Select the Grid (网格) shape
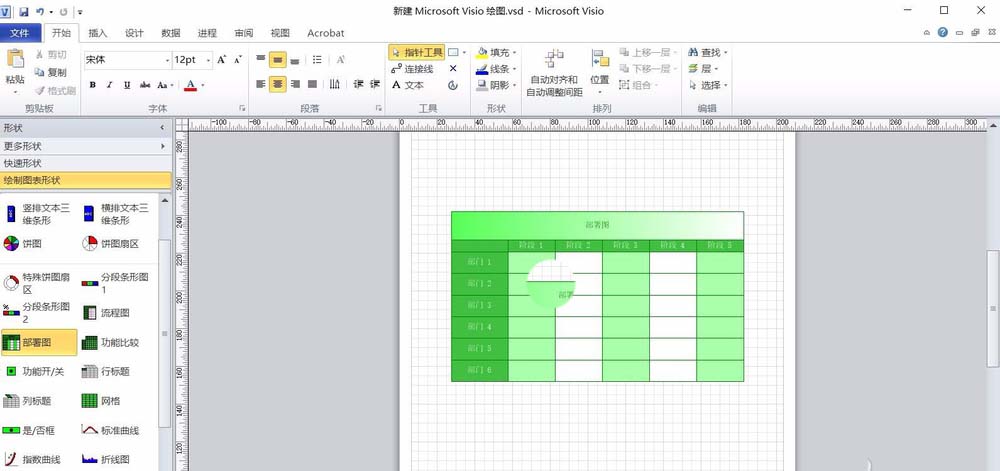Screen dimensions: 1000x471 click(101, 401)
